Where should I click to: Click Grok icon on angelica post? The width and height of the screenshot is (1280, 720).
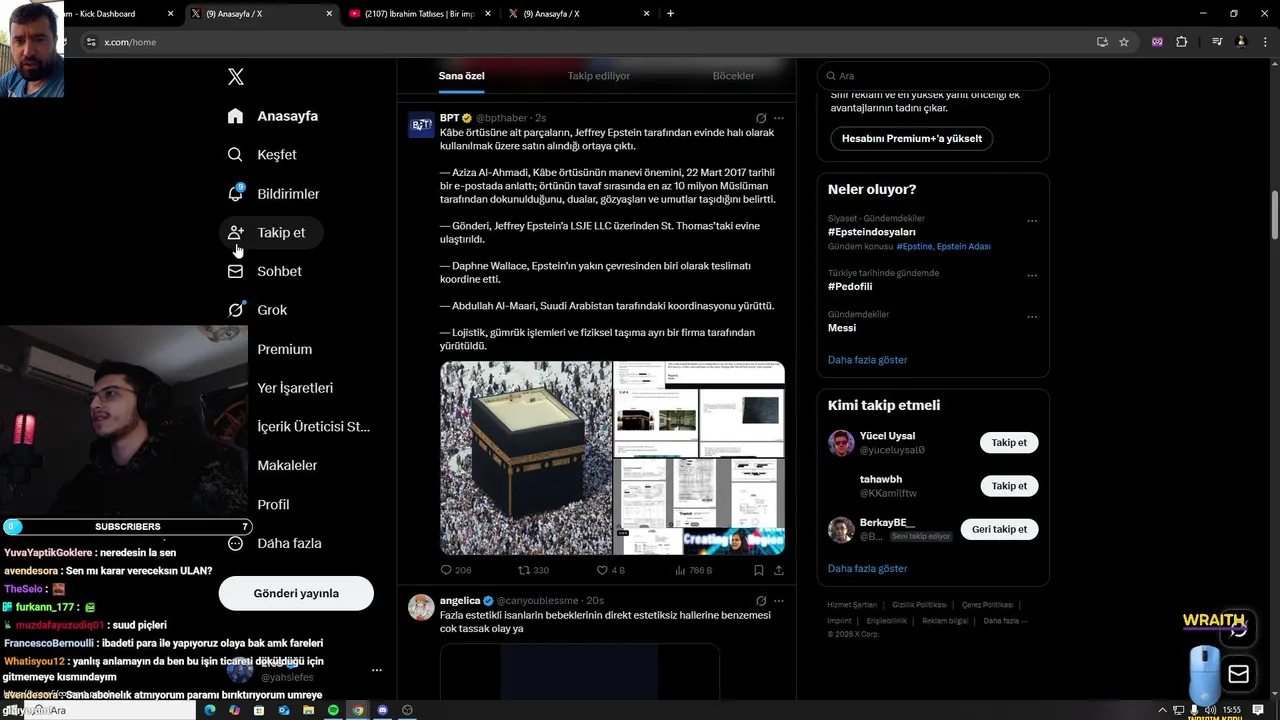761,601
